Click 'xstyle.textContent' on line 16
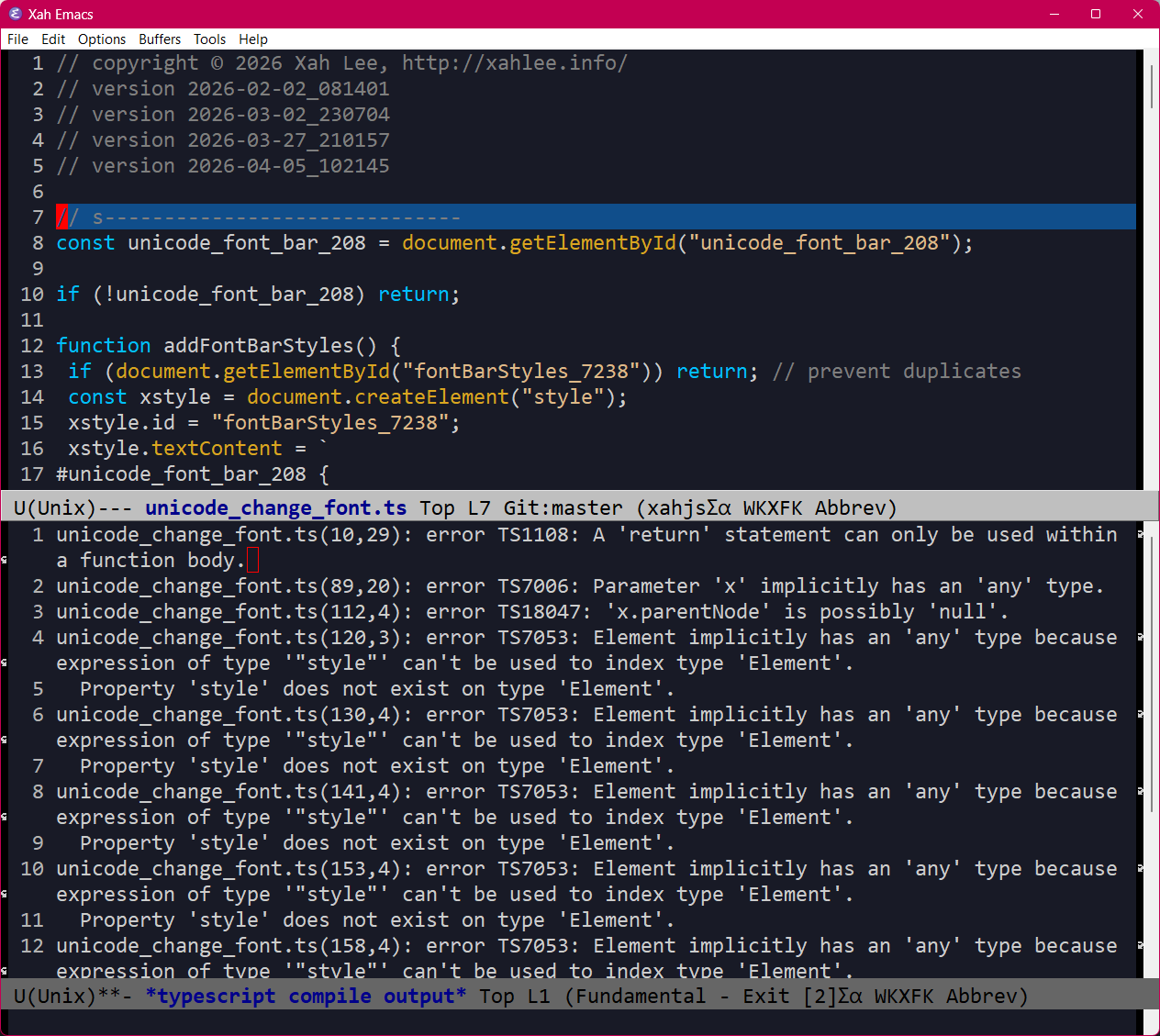Image resolution: width=1160 pixels, height=1036 pixels. pos(175,449)
